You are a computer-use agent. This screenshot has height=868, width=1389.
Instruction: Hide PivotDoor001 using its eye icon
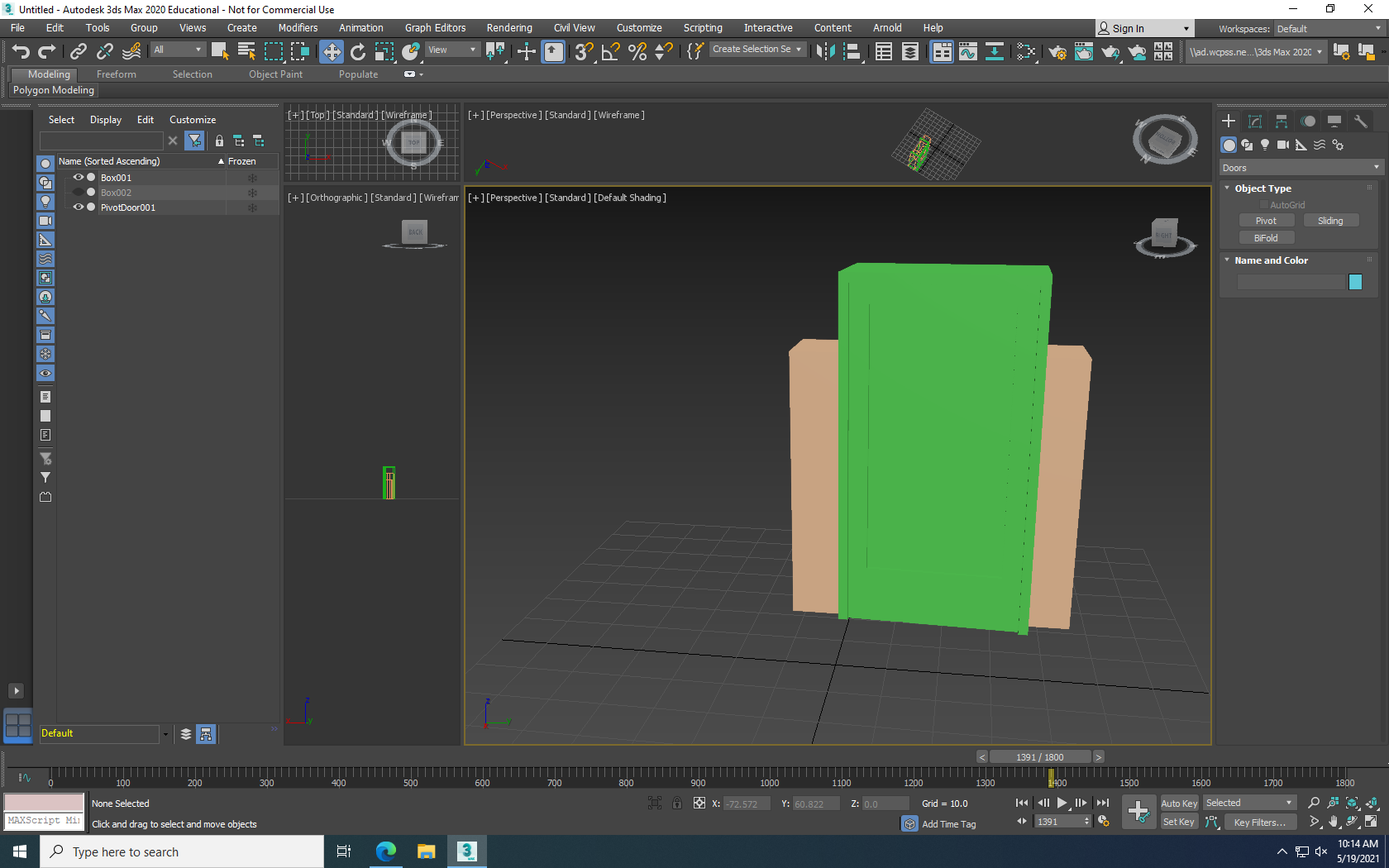[79, 207]
